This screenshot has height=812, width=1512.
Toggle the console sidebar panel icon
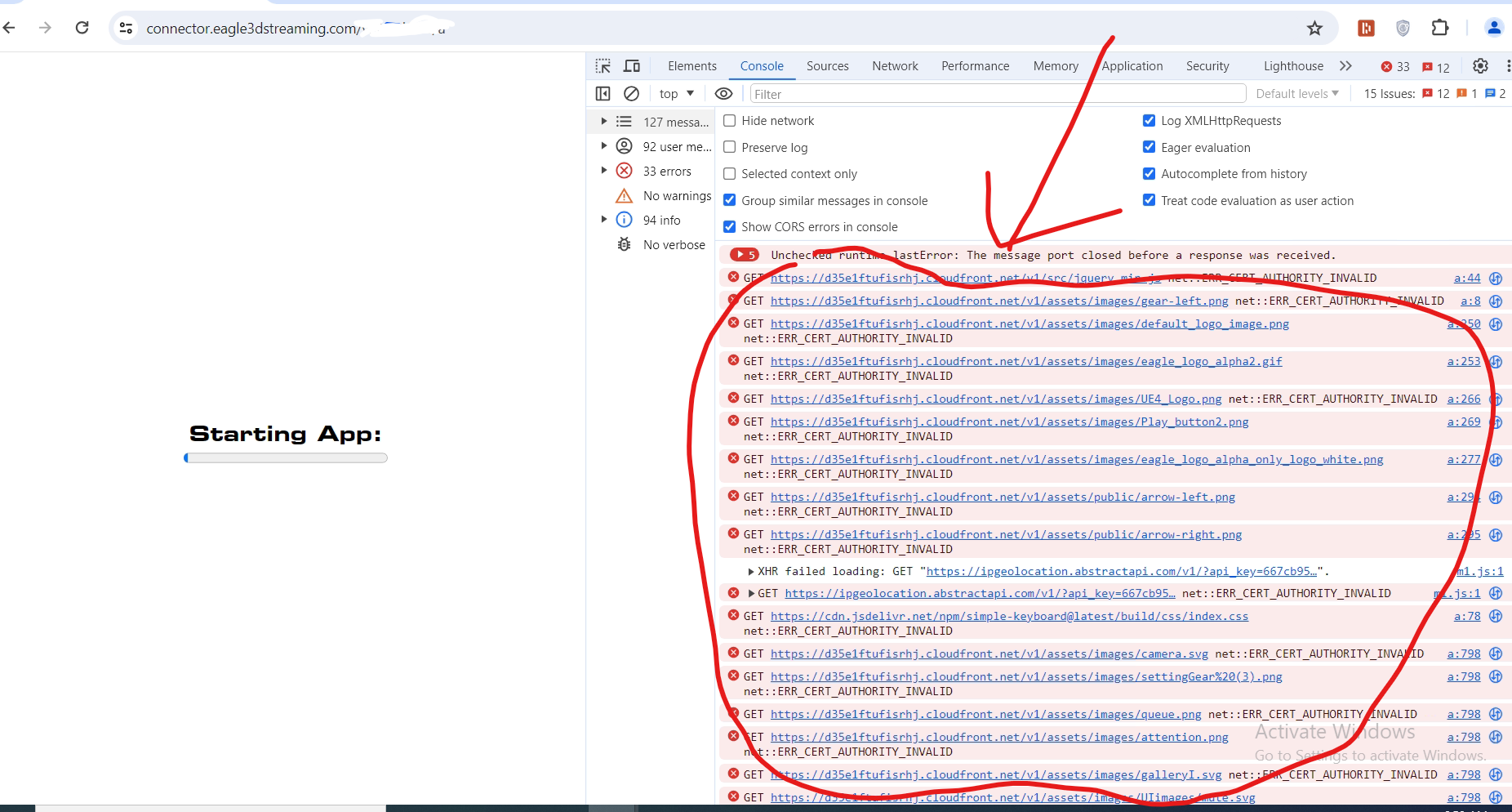[603, 94]
